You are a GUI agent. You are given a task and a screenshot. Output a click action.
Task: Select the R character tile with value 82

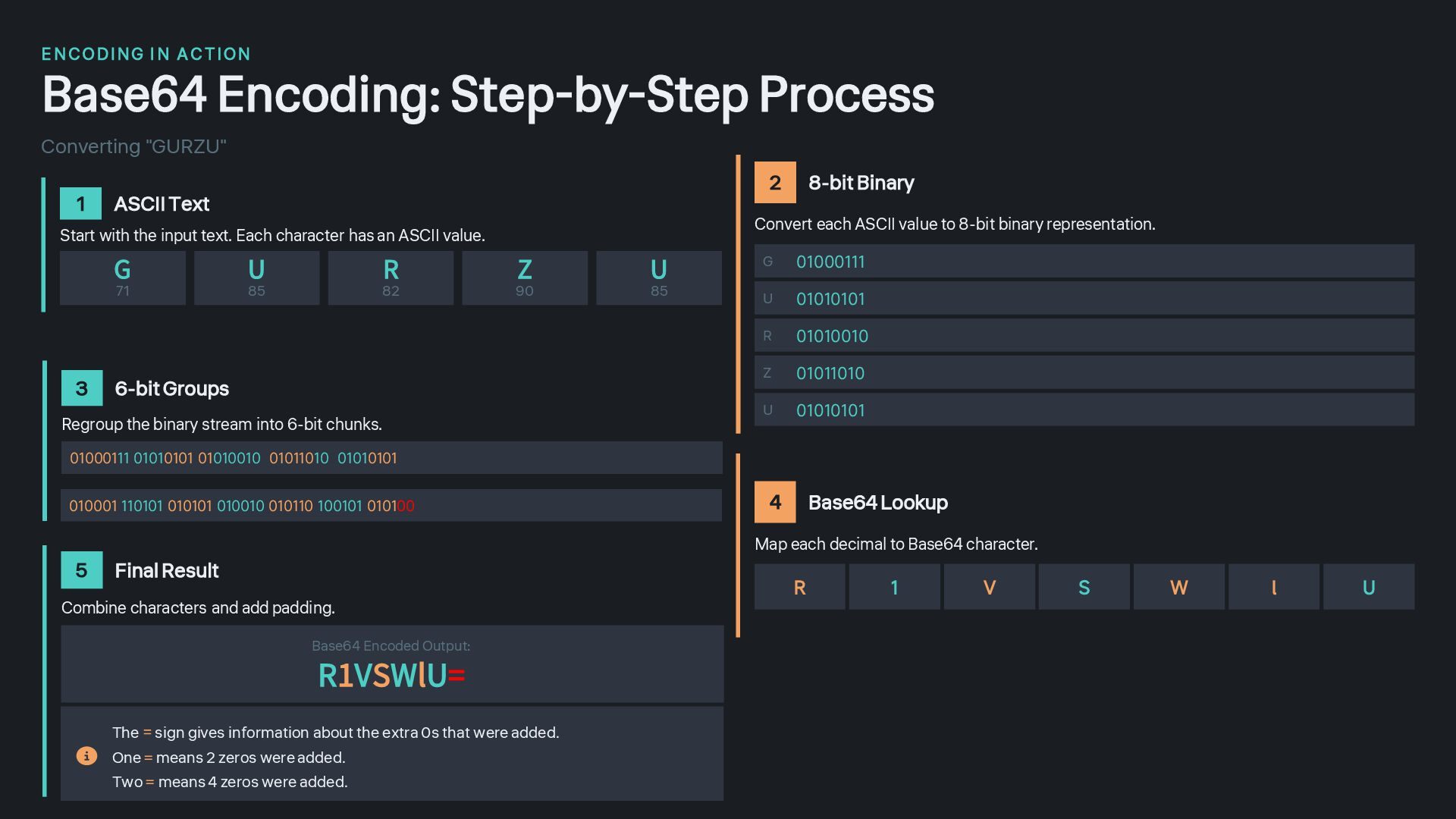(391, 278)
